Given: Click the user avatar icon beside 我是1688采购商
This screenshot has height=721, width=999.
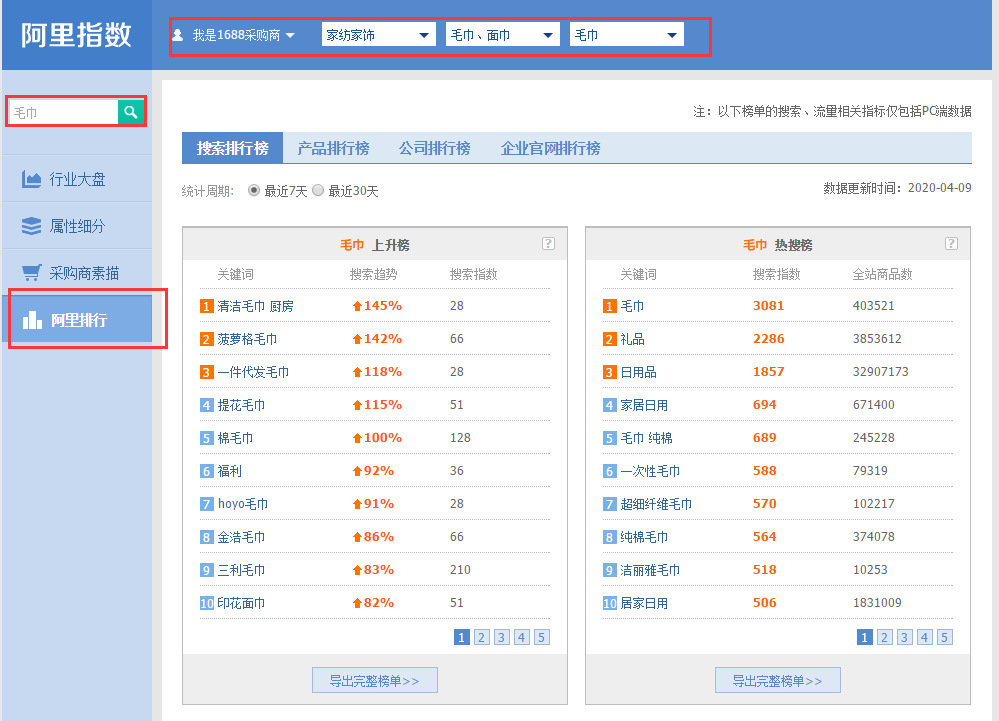Looking at the screenshot, I should tap(178, 35).
